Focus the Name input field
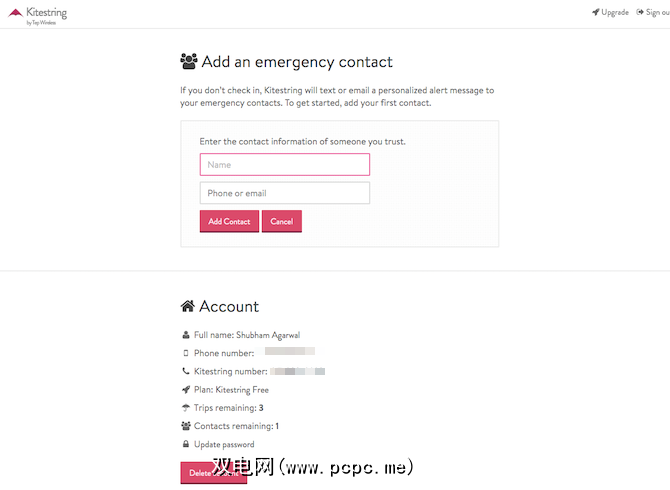Image resolution: width=670 pixels, height=490 pixels. click(x=285, y=165)
